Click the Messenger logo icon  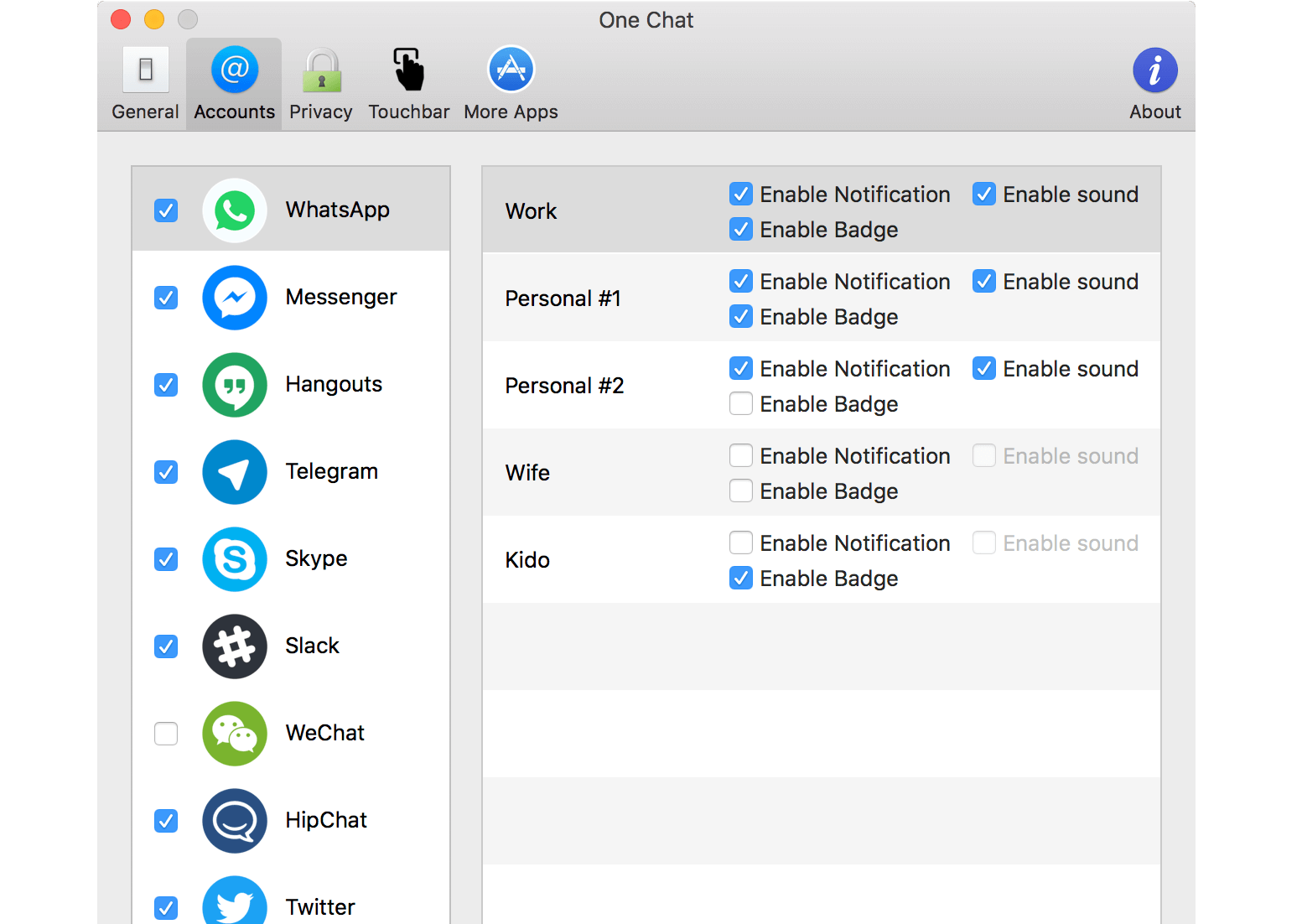tap(235, 298)
